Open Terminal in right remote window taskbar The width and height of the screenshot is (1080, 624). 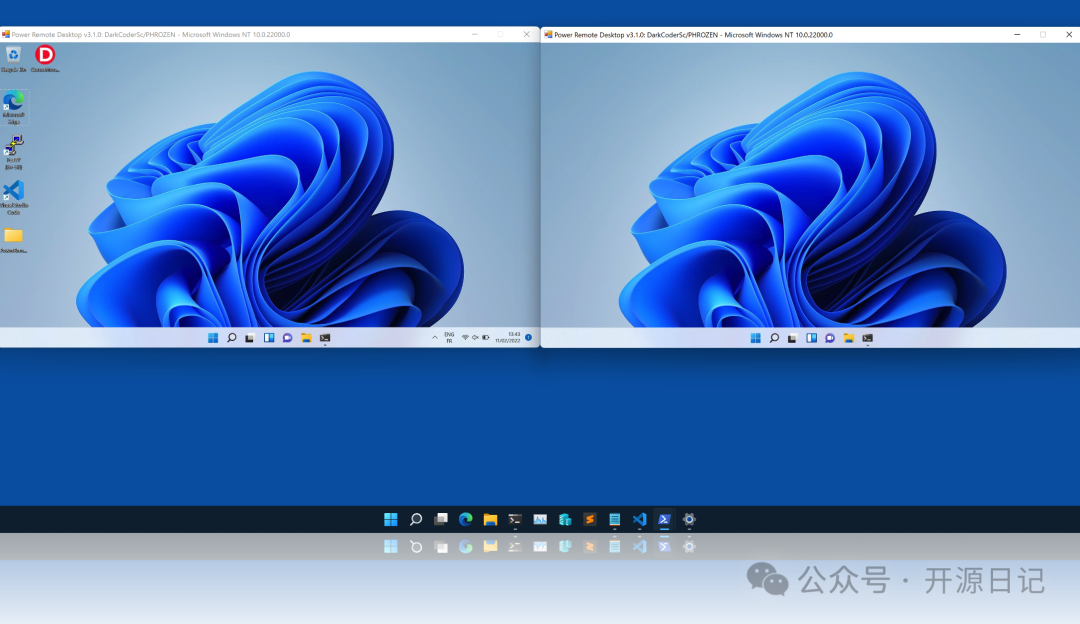[867, 338]
